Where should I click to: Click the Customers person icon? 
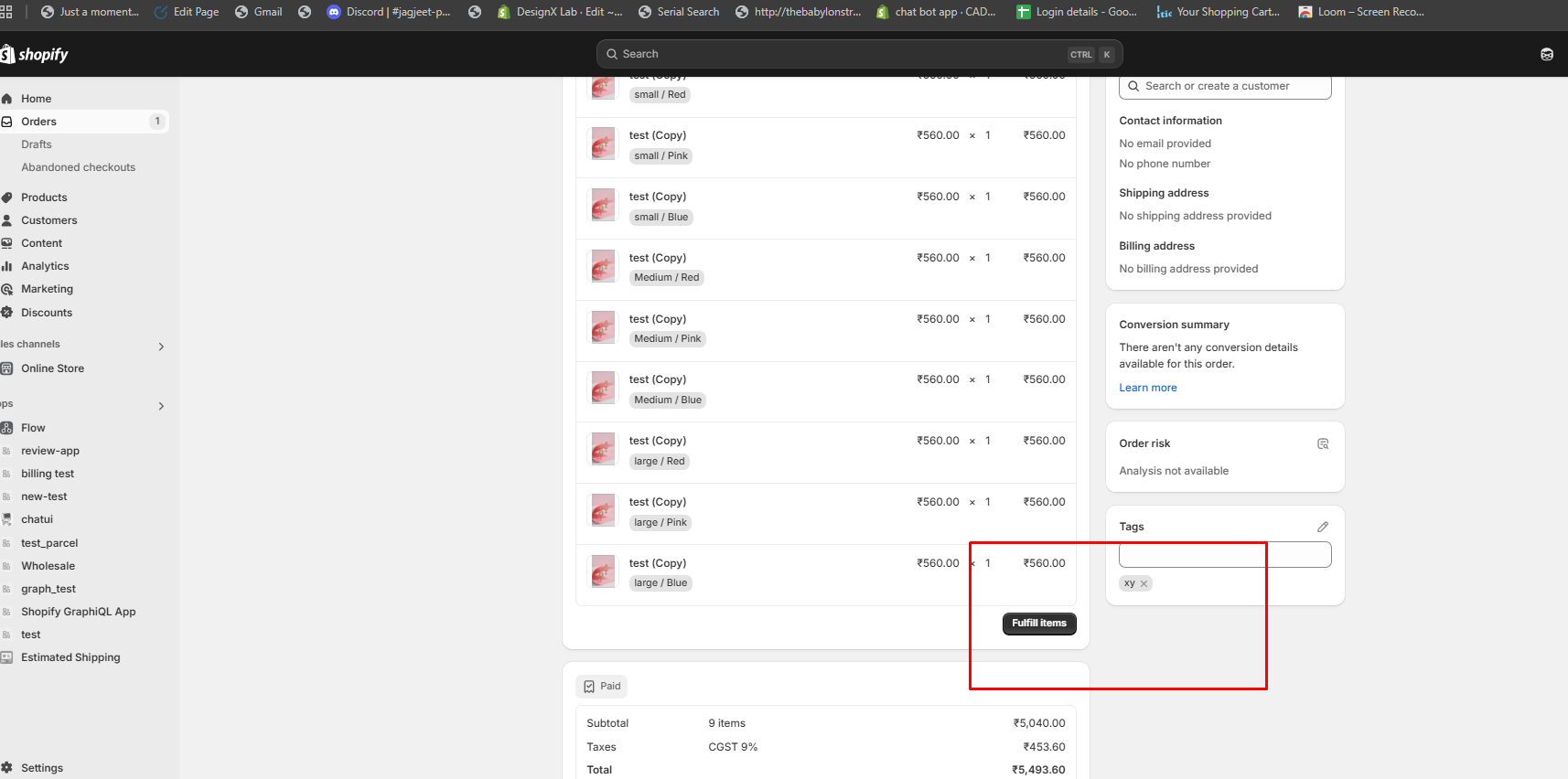click(x=6, y=220)
